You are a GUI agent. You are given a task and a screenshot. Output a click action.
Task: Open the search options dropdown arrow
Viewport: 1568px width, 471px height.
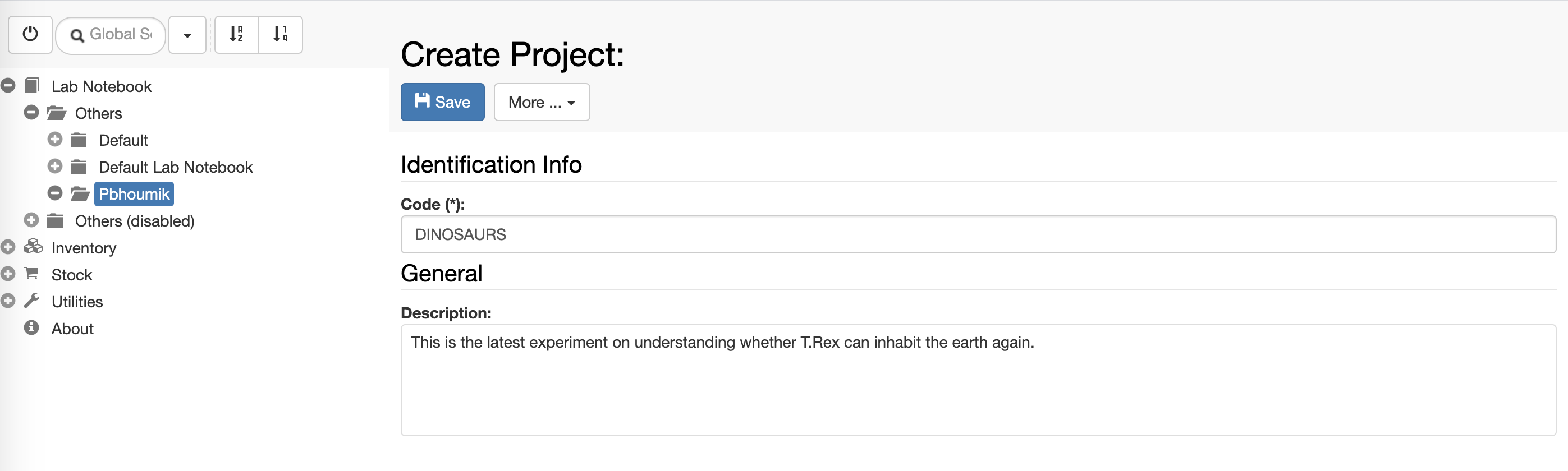(187, 35)
